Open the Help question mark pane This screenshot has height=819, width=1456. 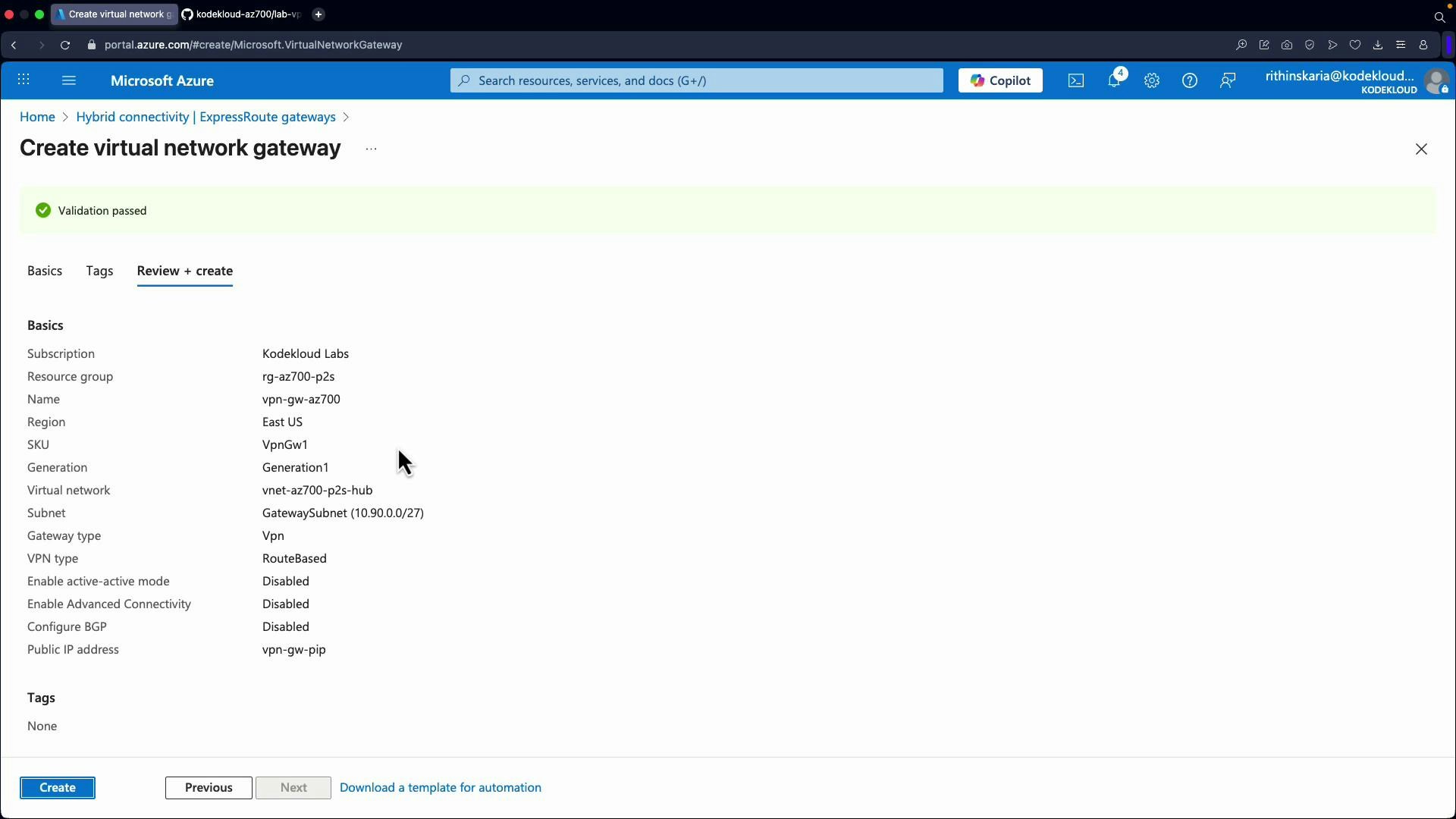point(1189,80)
